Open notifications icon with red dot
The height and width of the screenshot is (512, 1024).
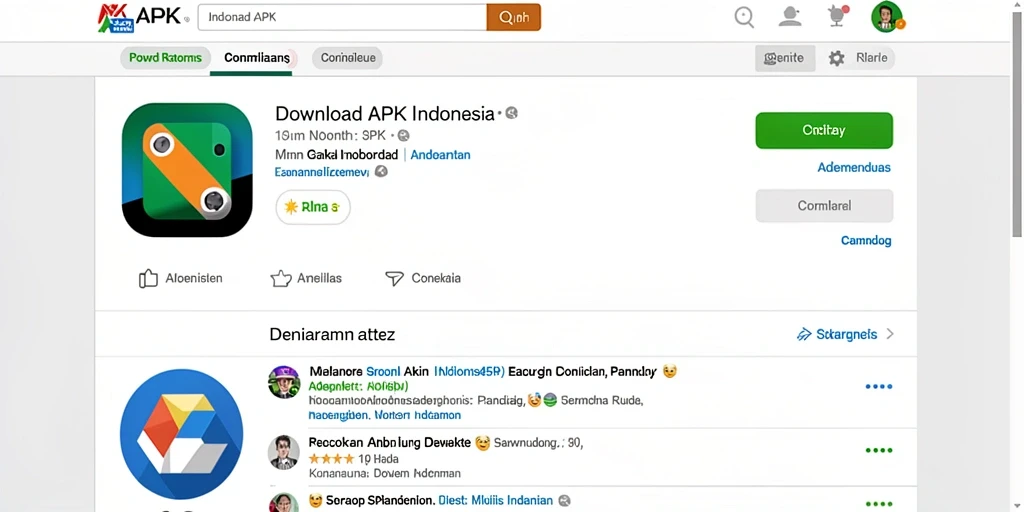click(x=837, y=17)
